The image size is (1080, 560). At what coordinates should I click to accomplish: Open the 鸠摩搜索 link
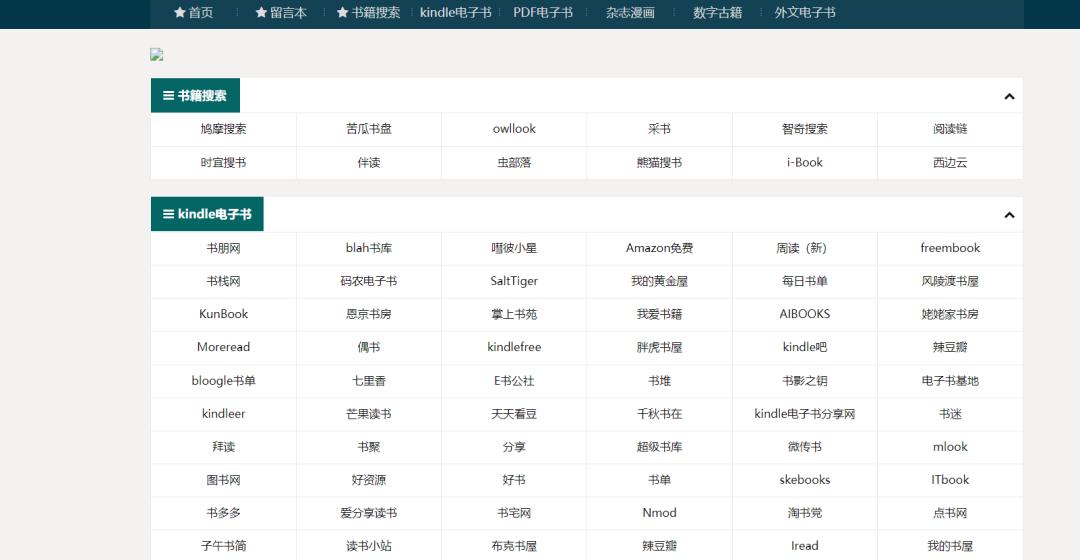pos(223,129)
